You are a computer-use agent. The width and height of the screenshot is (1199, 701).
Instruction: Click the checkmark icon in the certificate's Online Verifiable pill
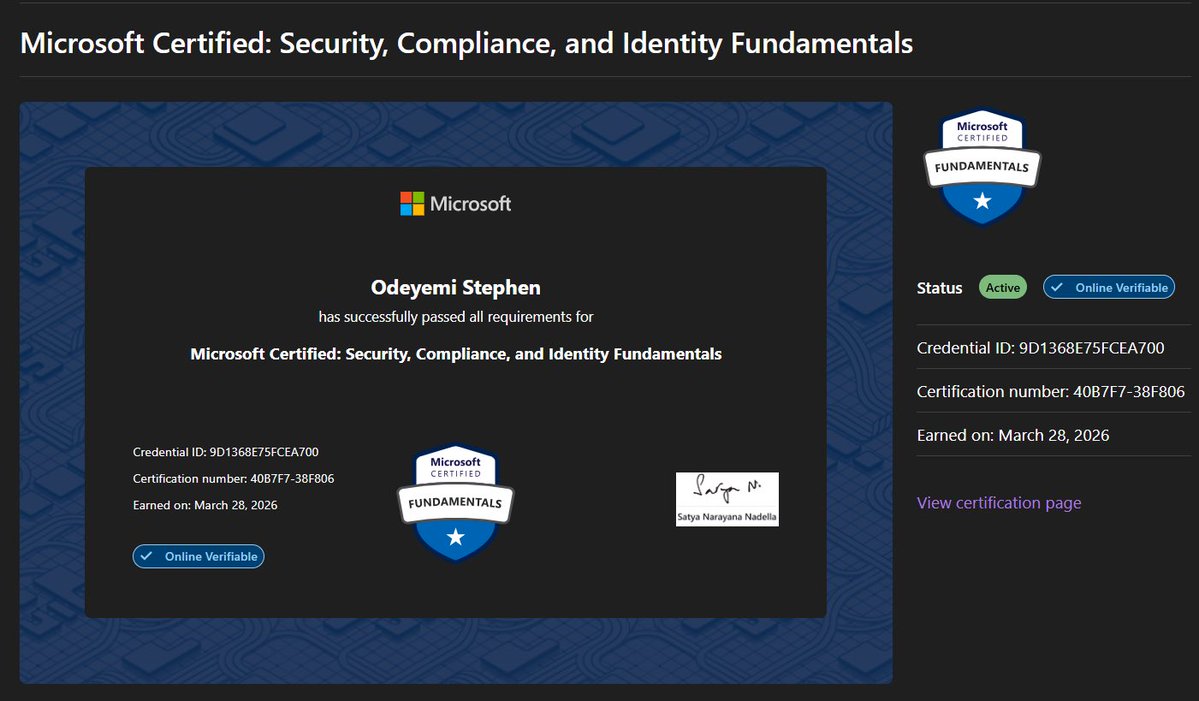click(146, 557)
